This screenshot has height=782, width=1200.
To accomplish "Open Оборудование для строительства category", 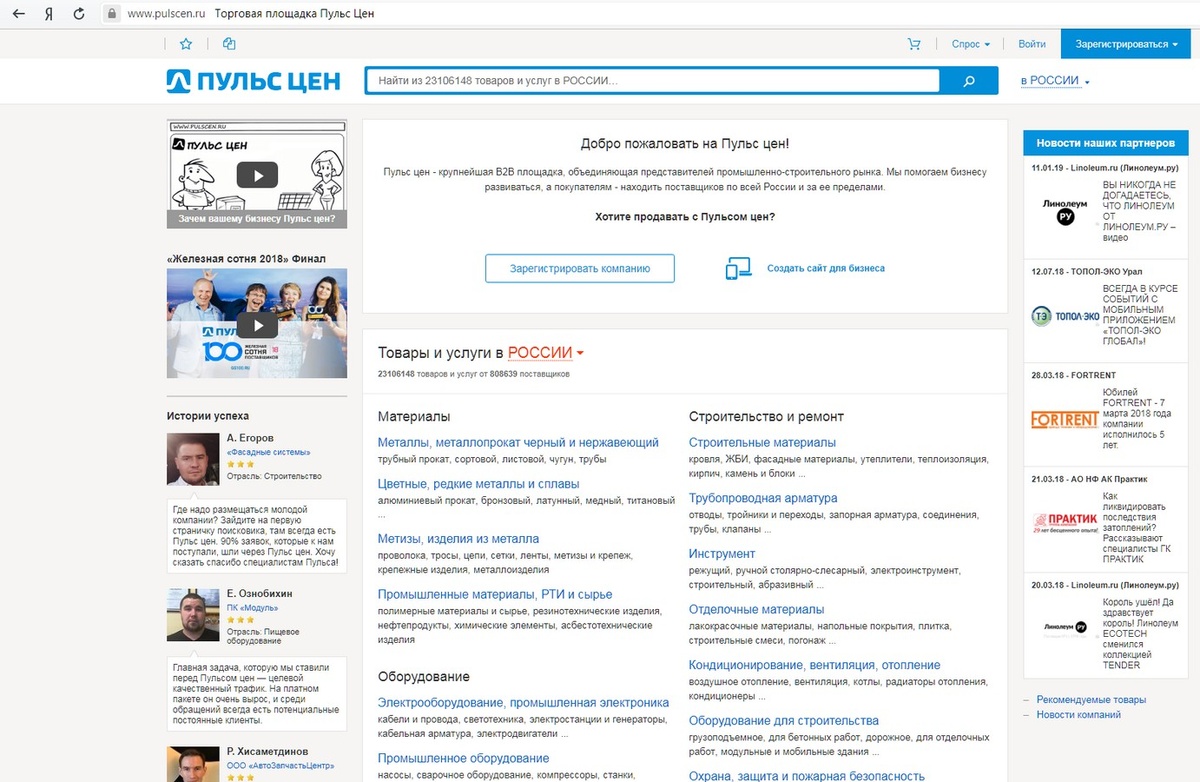I will tap(783, 720).
